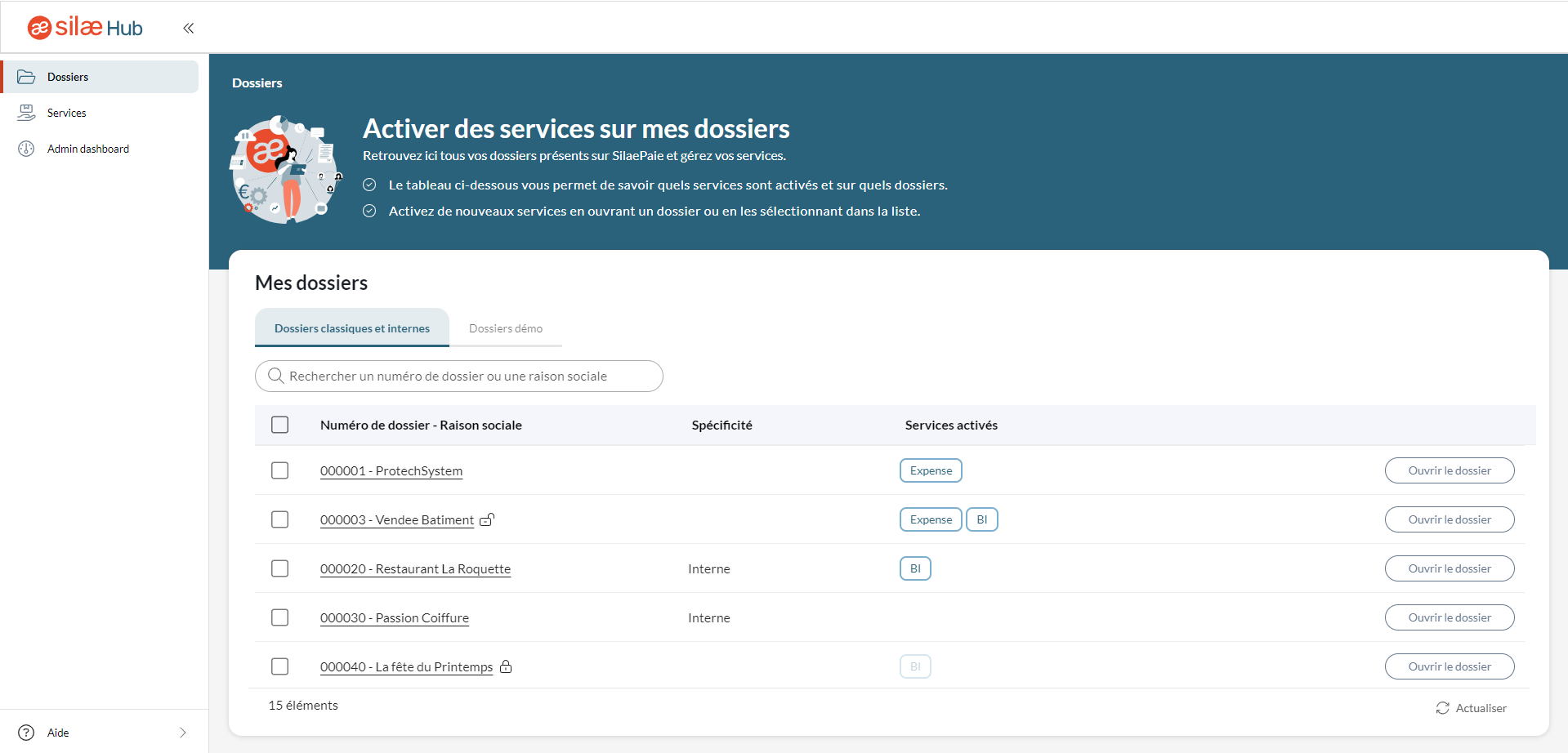The image size is (1568, 753).
Task: Click Ouvrir le dossier for Vendee Batiment
Action: pos(1450,519)
